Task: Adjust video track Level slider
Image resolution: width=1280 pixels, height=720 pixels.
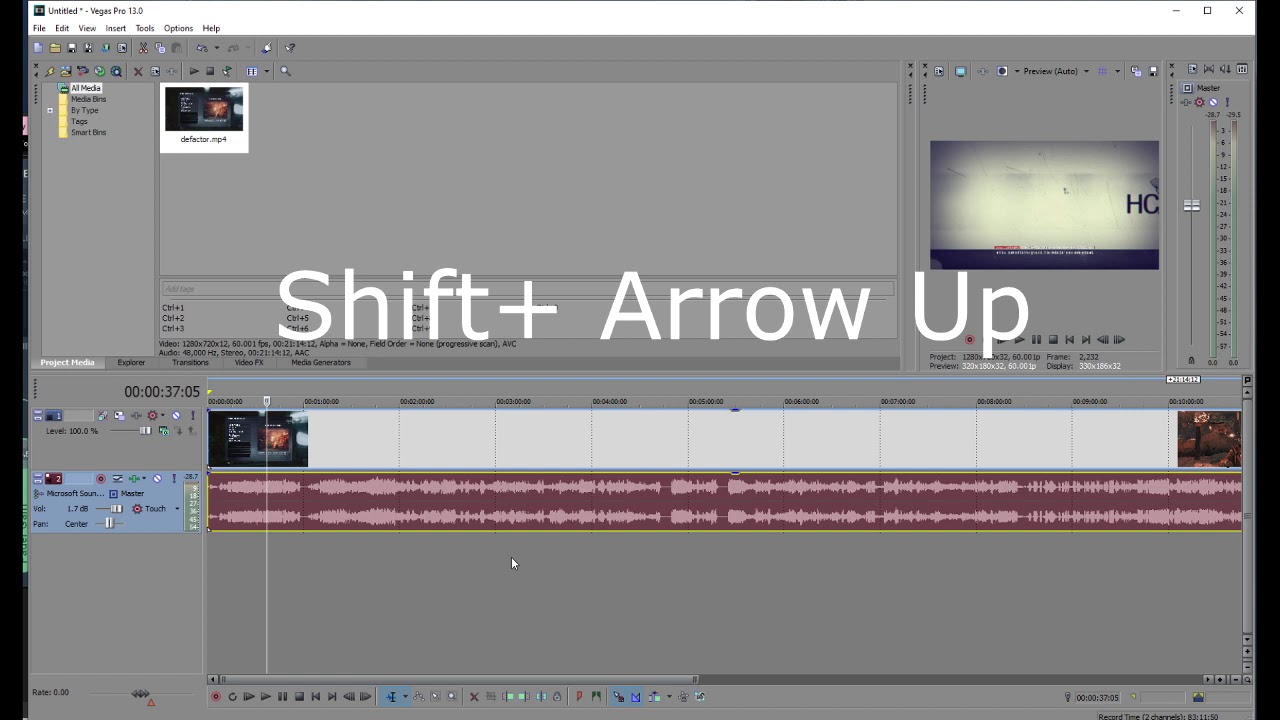Action: (x=145, y=431)
